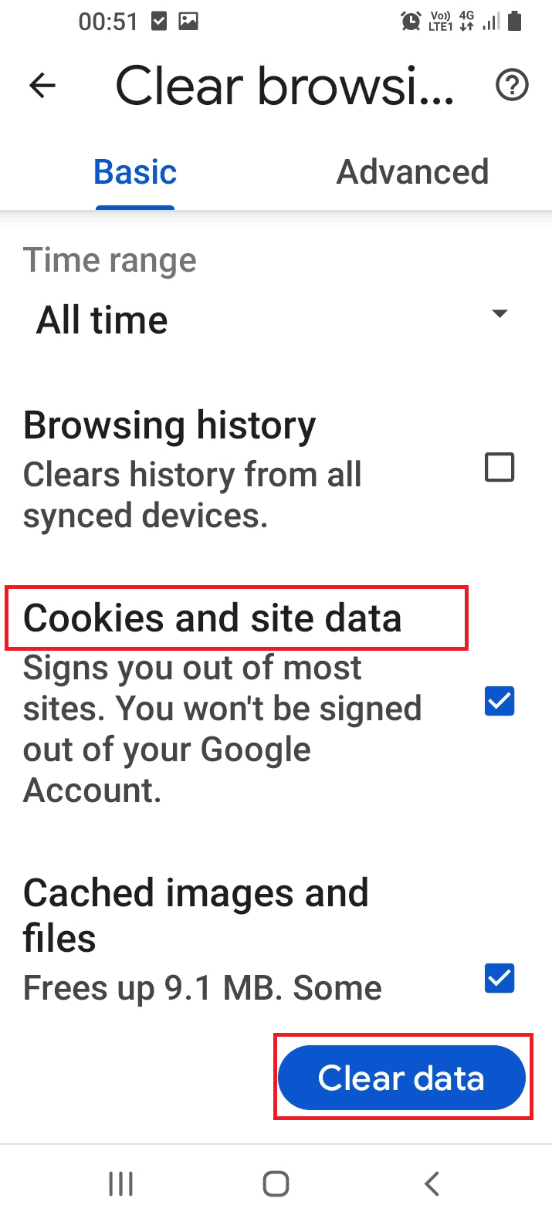
Task: Tap Cached images and files title
Action: [196, 914]
